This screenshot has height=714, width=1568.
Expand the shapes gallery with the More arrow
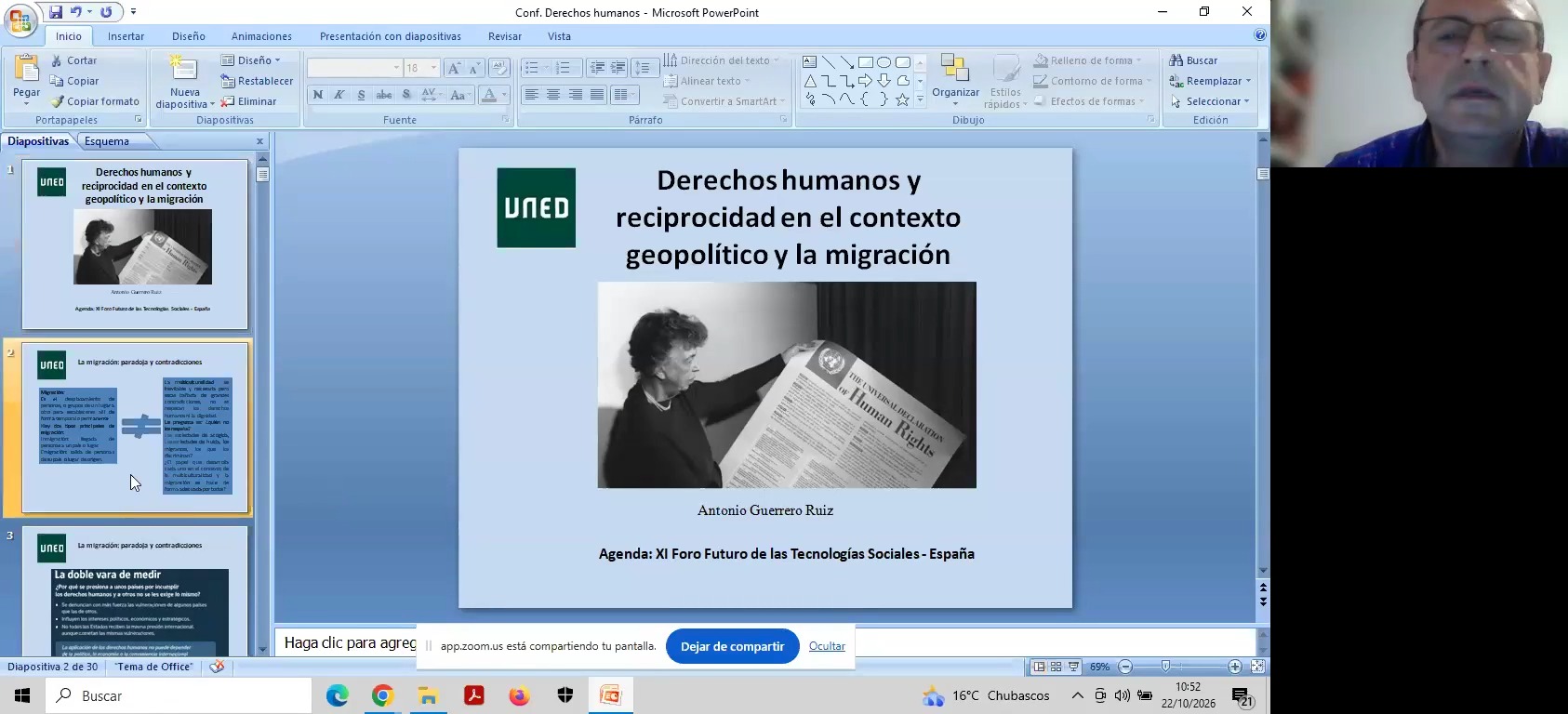point(920,99)
